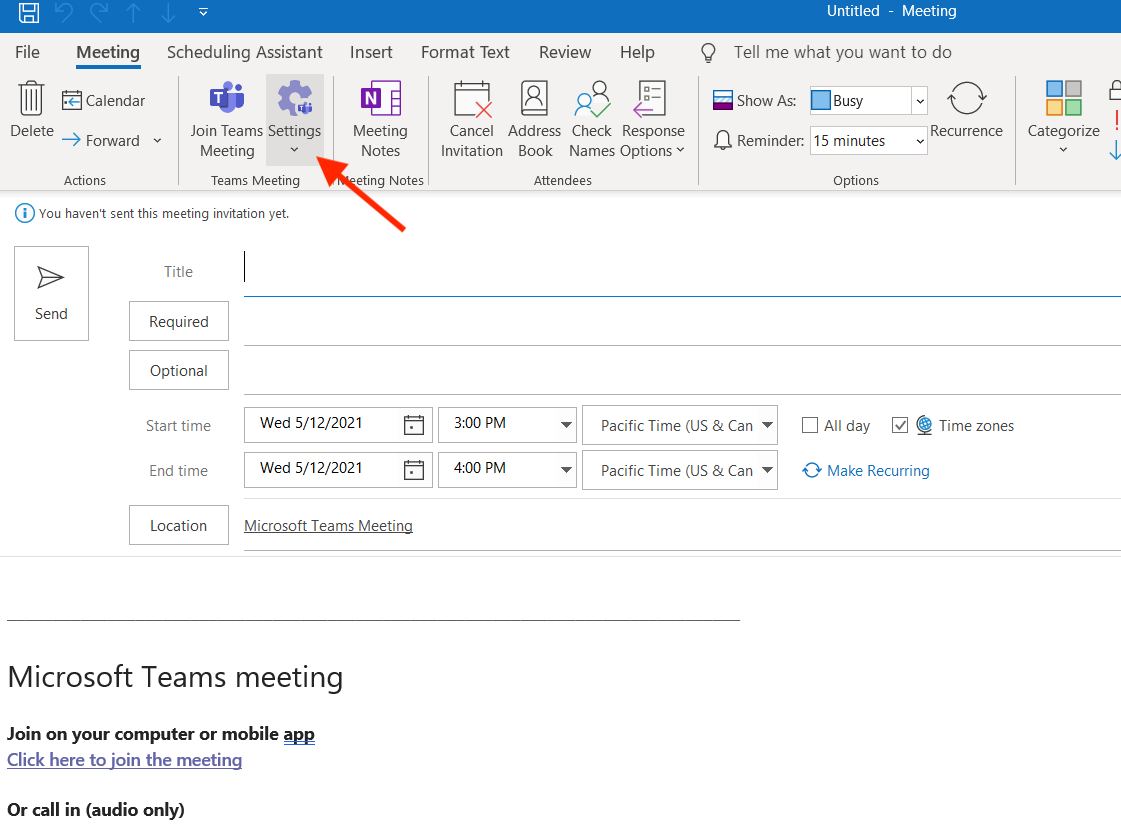Click the Undo arrow in quick access toolbar
The image size is (1121, 825).
tap(64, 11)
